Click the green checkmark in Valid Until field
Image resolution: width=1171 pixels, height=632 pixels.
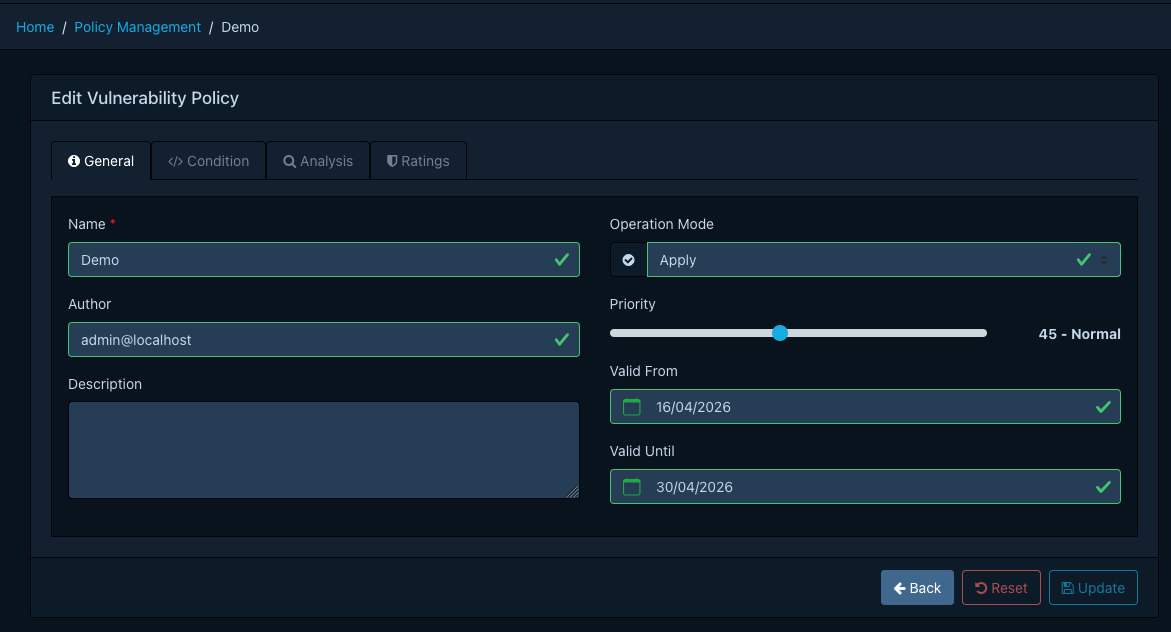tap(1103, 487)
